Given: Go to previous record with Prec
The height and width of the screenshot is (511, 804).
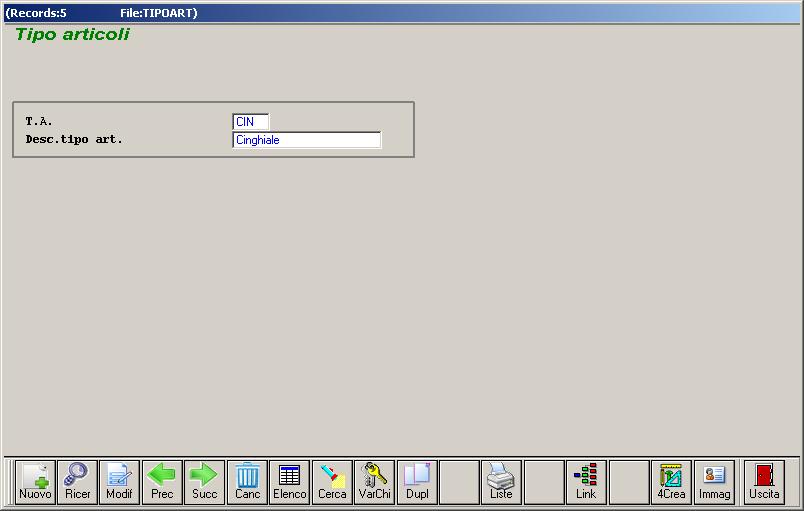Looking at the screenshot, I should point(162,482).
